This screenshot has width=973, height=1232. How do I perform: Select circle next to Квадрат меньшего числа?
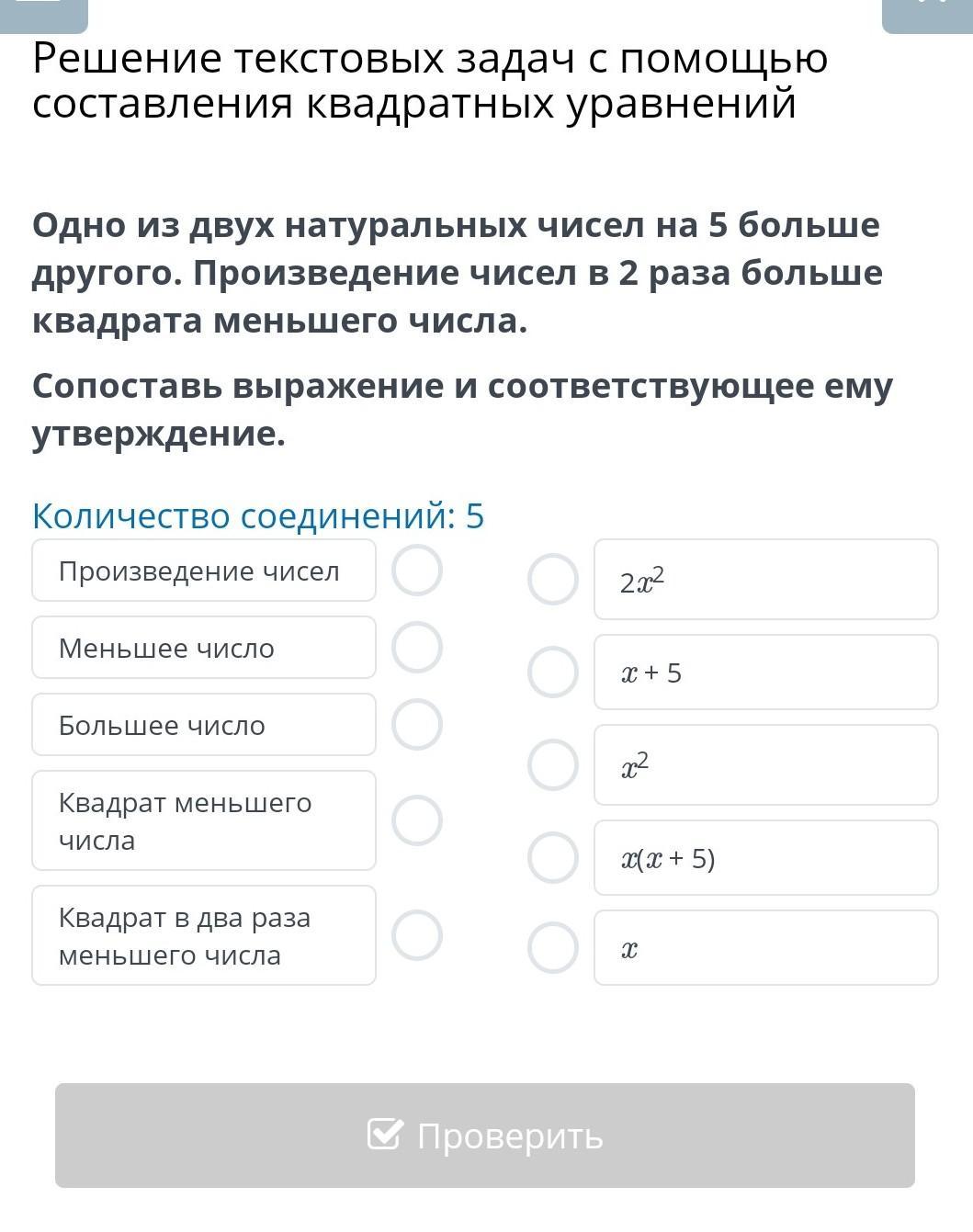click(x=417, y=820)
